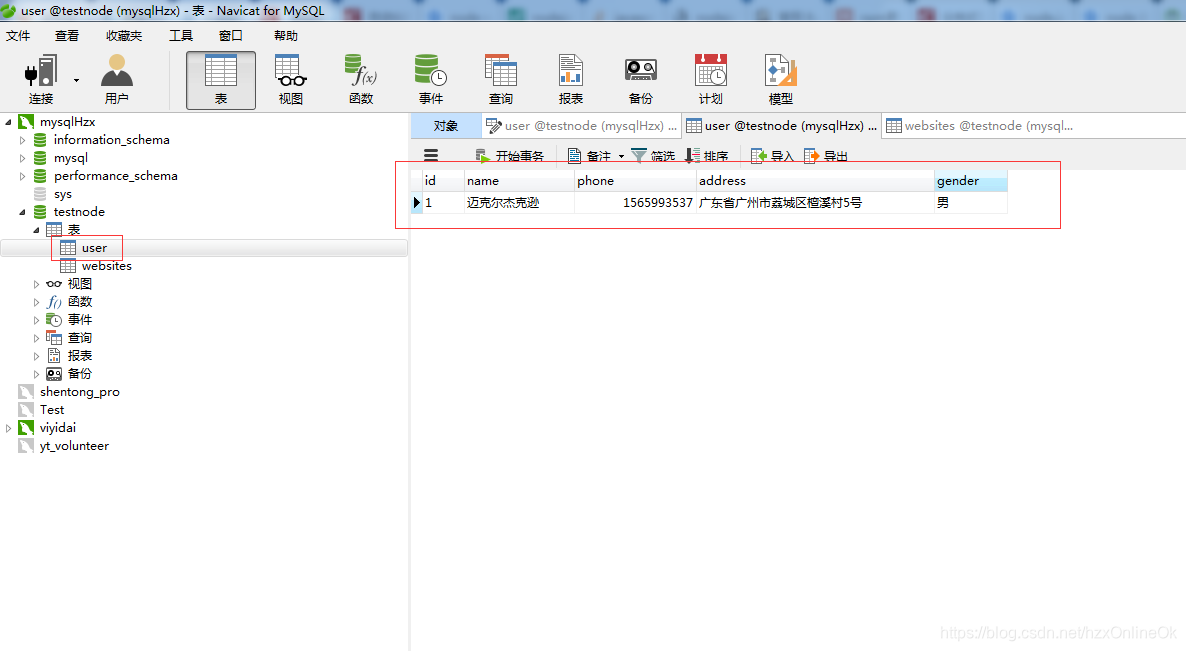Select the 函数 (Functions) icon
Viewport: 1186px width, 651px height.
coord(360,78)
